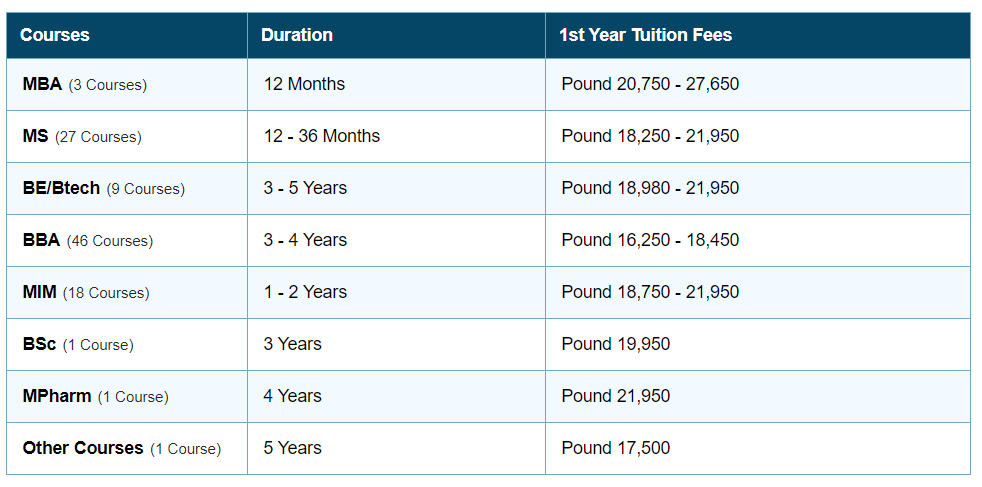The height and width of the screenshot is (487, 982).
Task: Click the 1st Year Tuition Fees header
Action: click(646, 35)
